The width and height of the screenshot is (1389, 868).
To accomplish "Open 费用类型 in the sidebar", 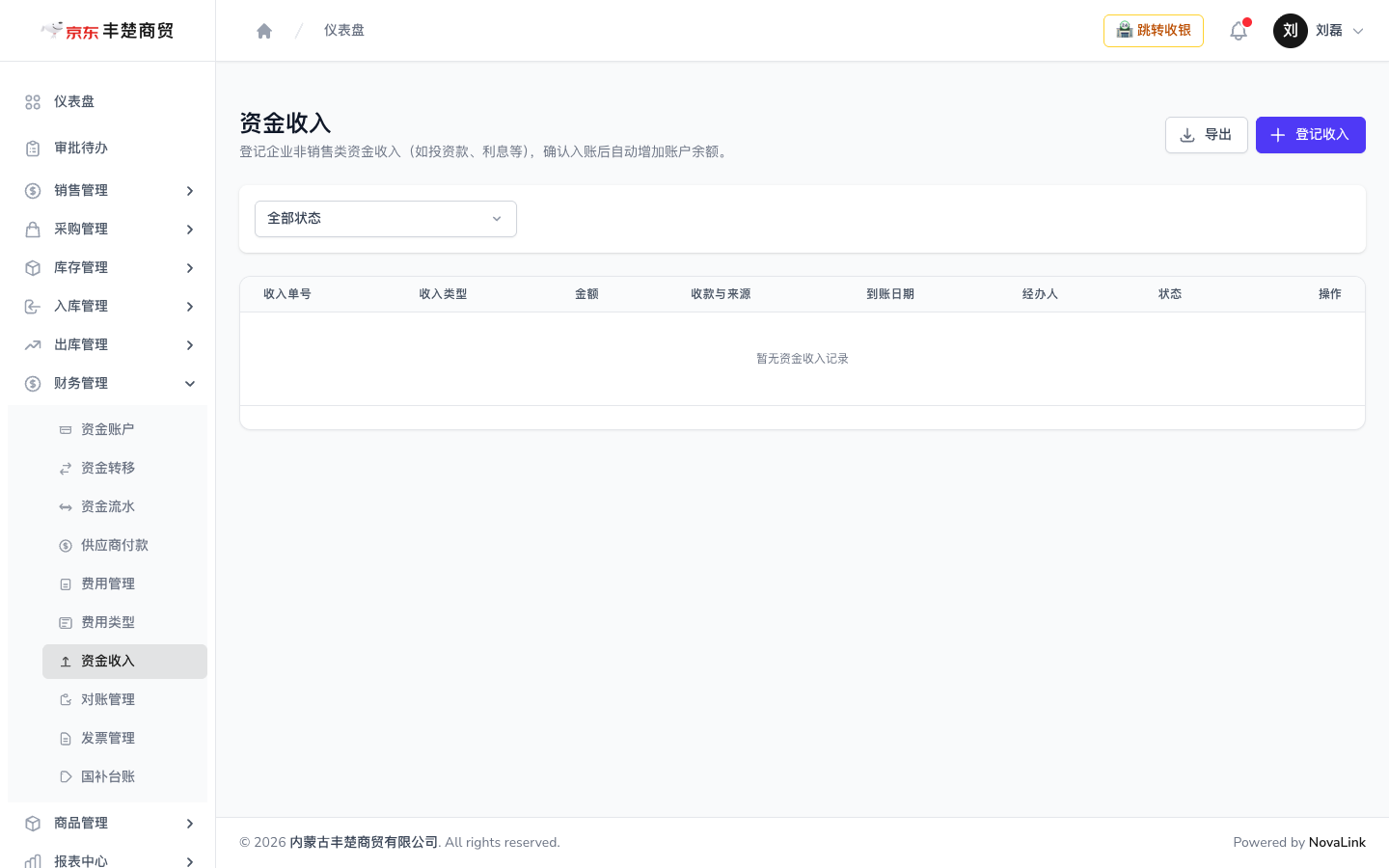I will 124,623.
